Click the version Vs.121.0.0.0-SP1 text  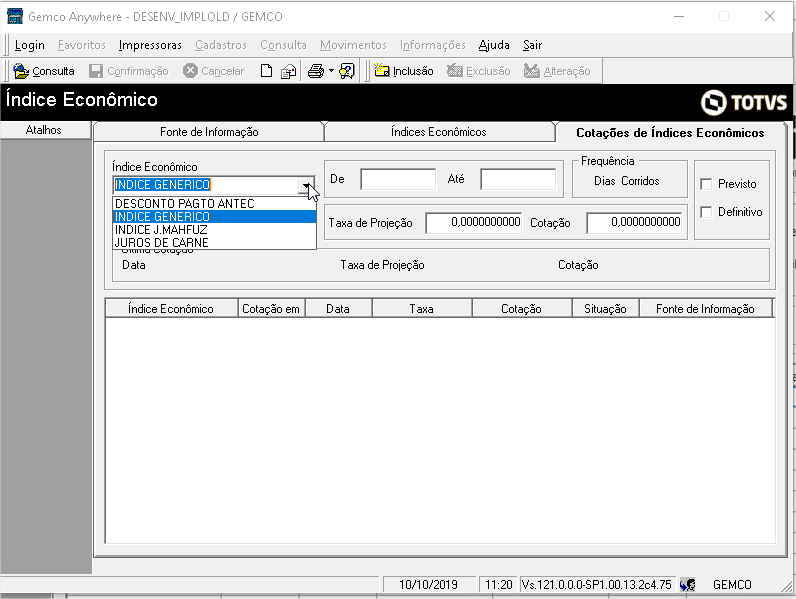pos(596,585)
